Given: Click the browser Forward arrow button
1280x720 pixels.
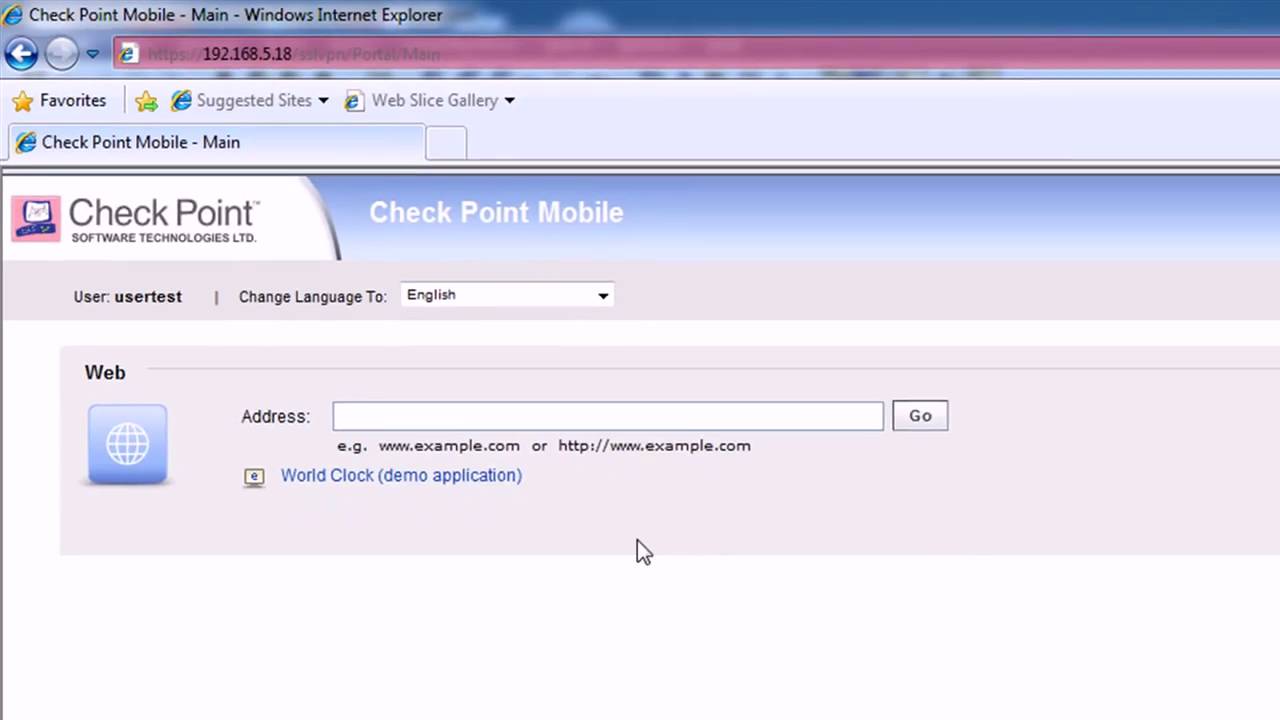Looking at the screenshot, I should point(61,53).
